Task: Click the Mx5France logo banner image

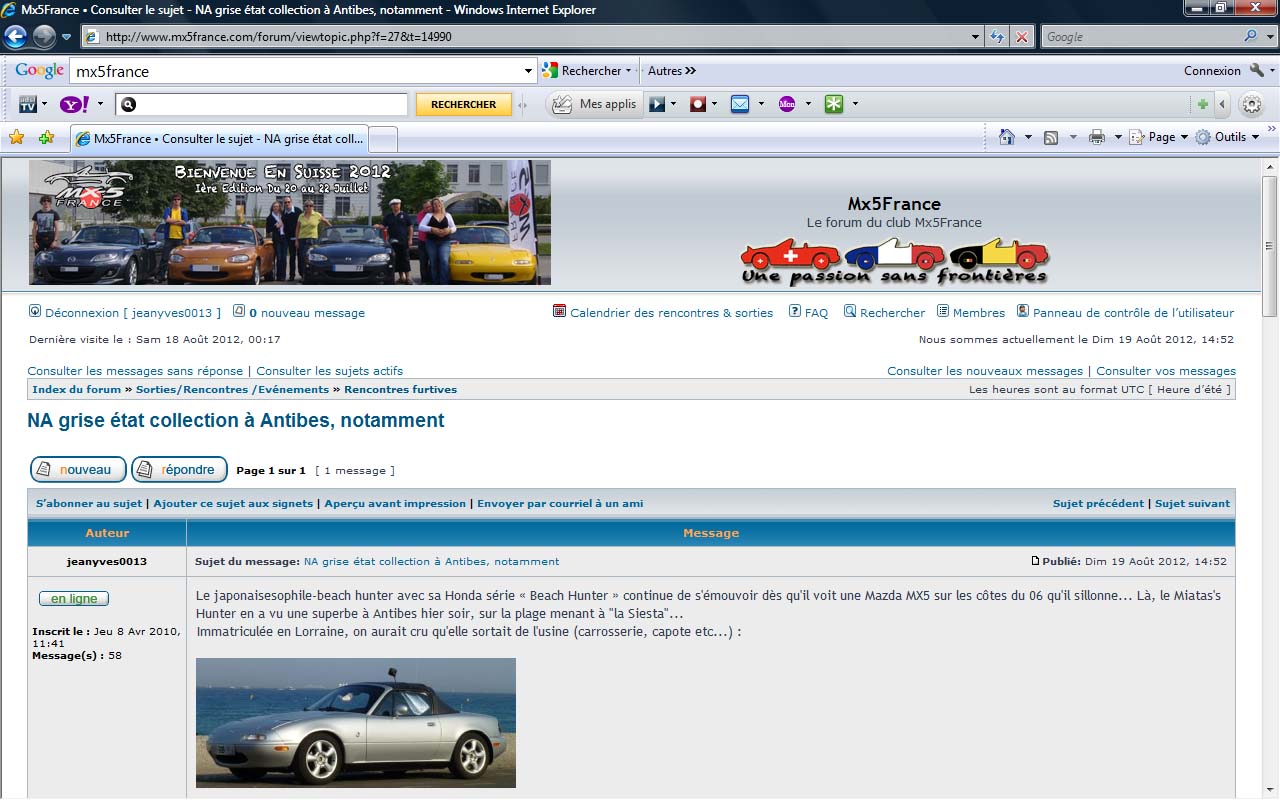Action: coord(290,223)
